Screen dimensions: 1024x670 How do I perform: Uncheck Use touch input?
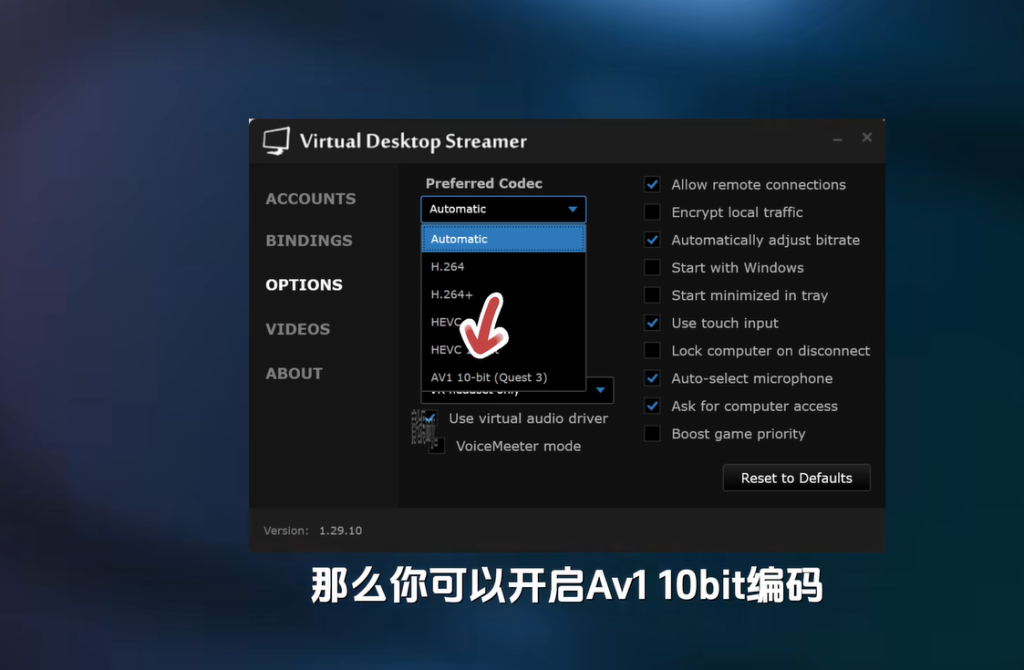[x=652, y=323]
